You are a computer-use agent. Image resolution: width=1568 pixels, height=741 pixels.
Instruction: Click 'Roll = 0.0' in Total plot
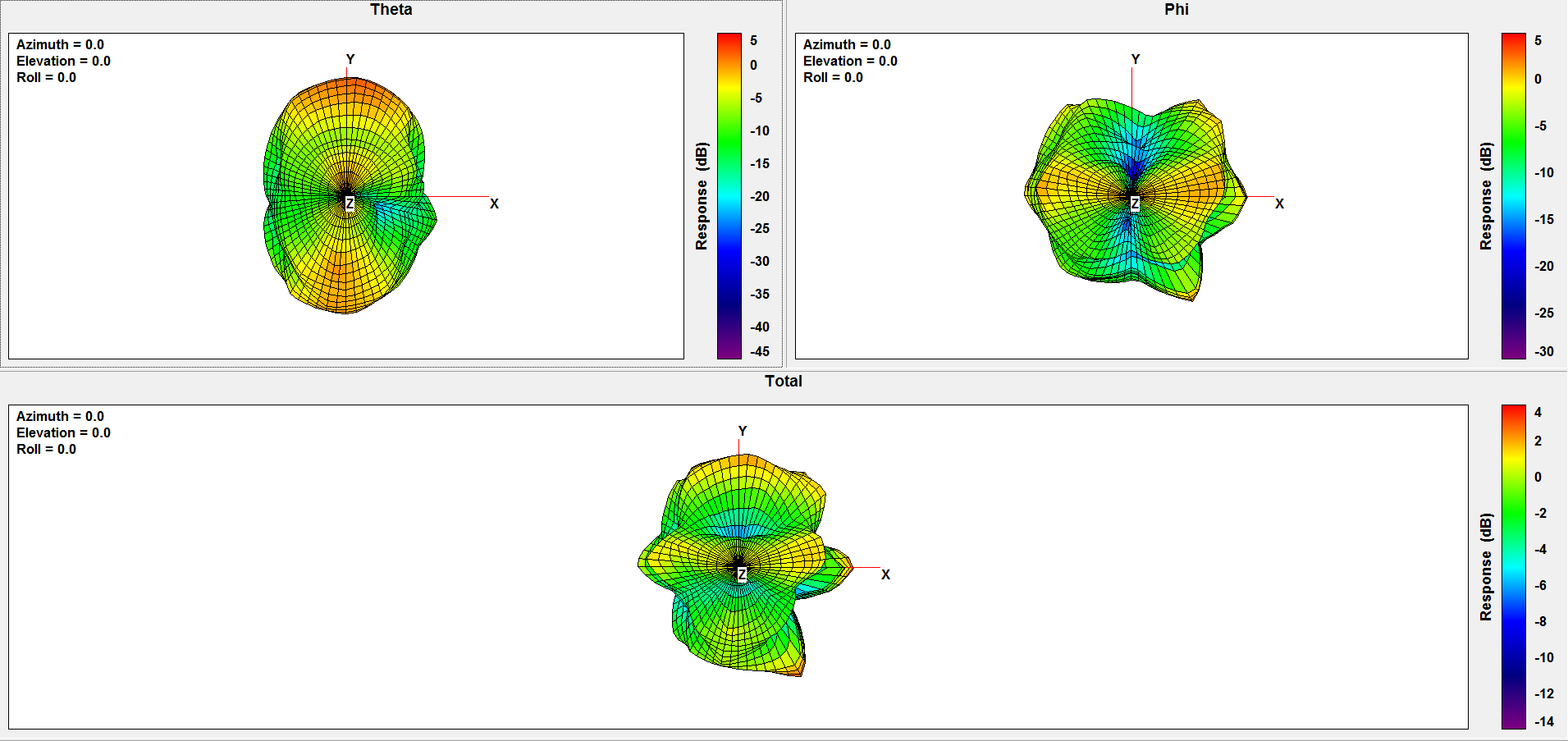pyautogui.click(x=46, y=450)
